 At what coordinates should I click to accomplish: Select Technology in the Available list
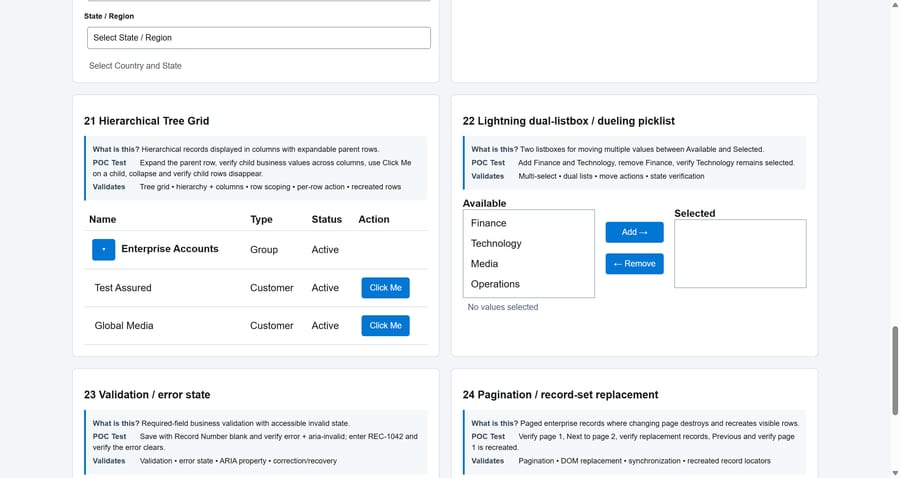click(x=529, y=243)
